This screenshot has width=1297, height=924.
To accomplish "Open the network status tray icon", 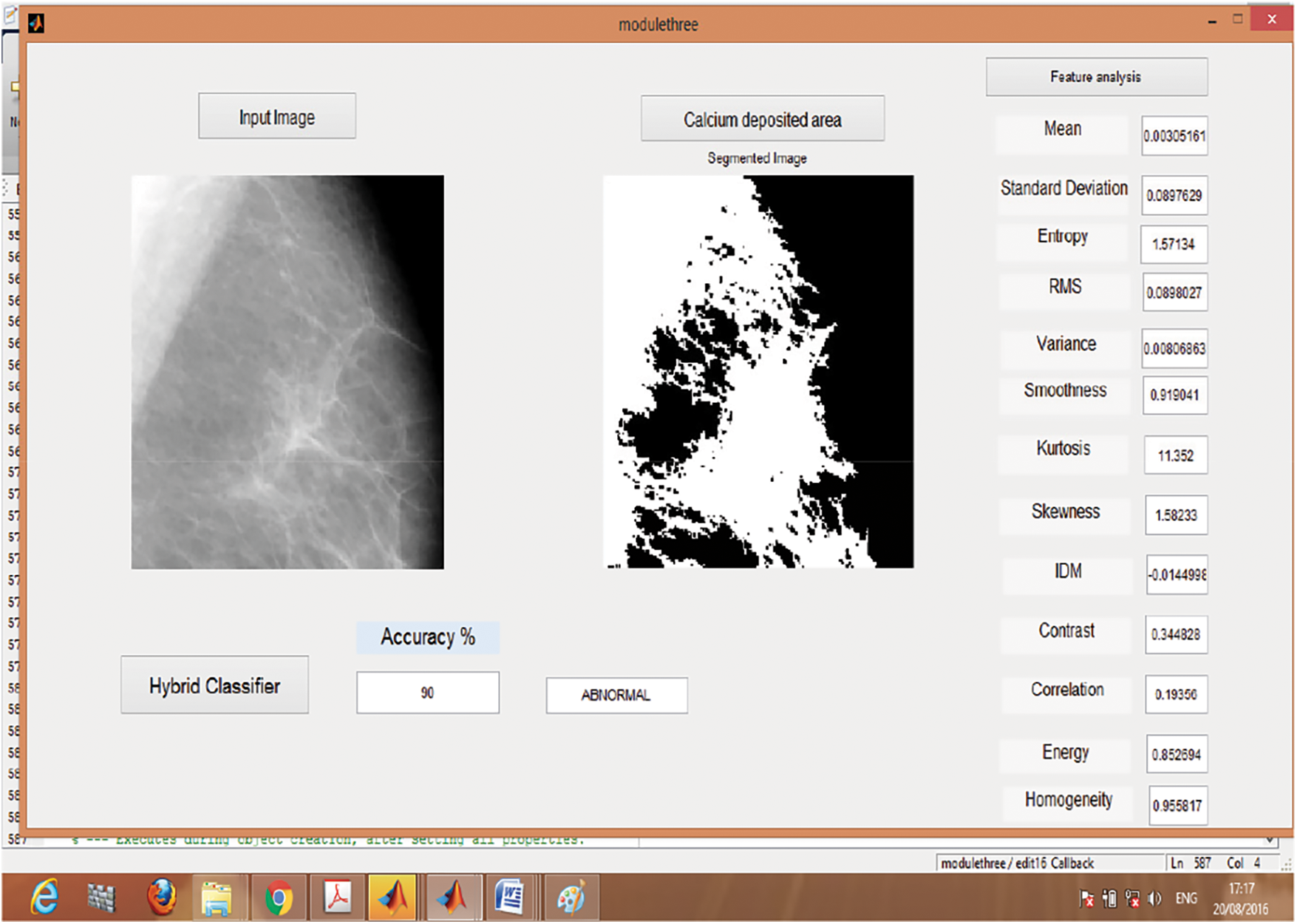I will [x=1131, y=899].
